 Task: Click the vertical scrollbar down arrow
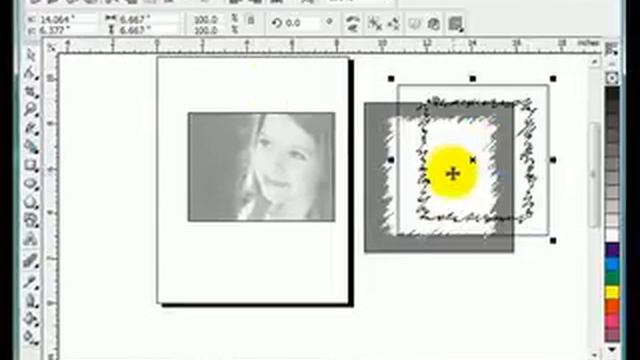pos(595,355)
